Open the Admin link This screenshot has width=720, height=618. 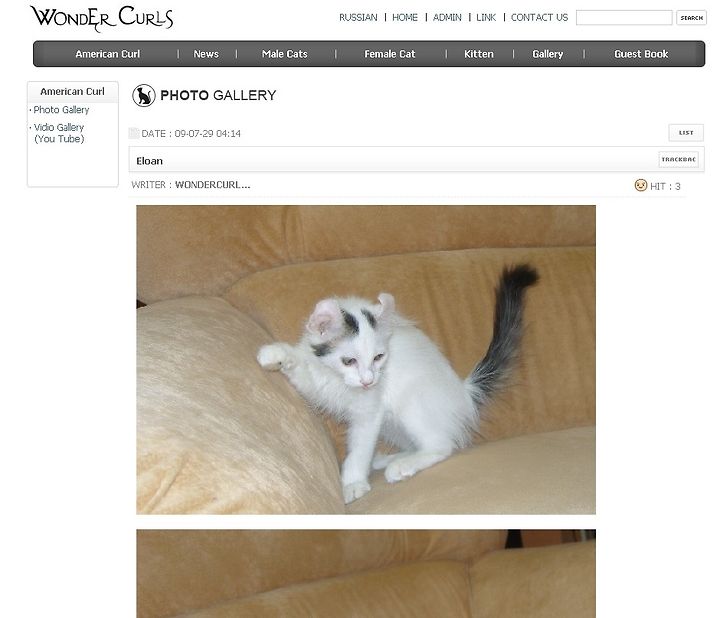tap(447, 17)
